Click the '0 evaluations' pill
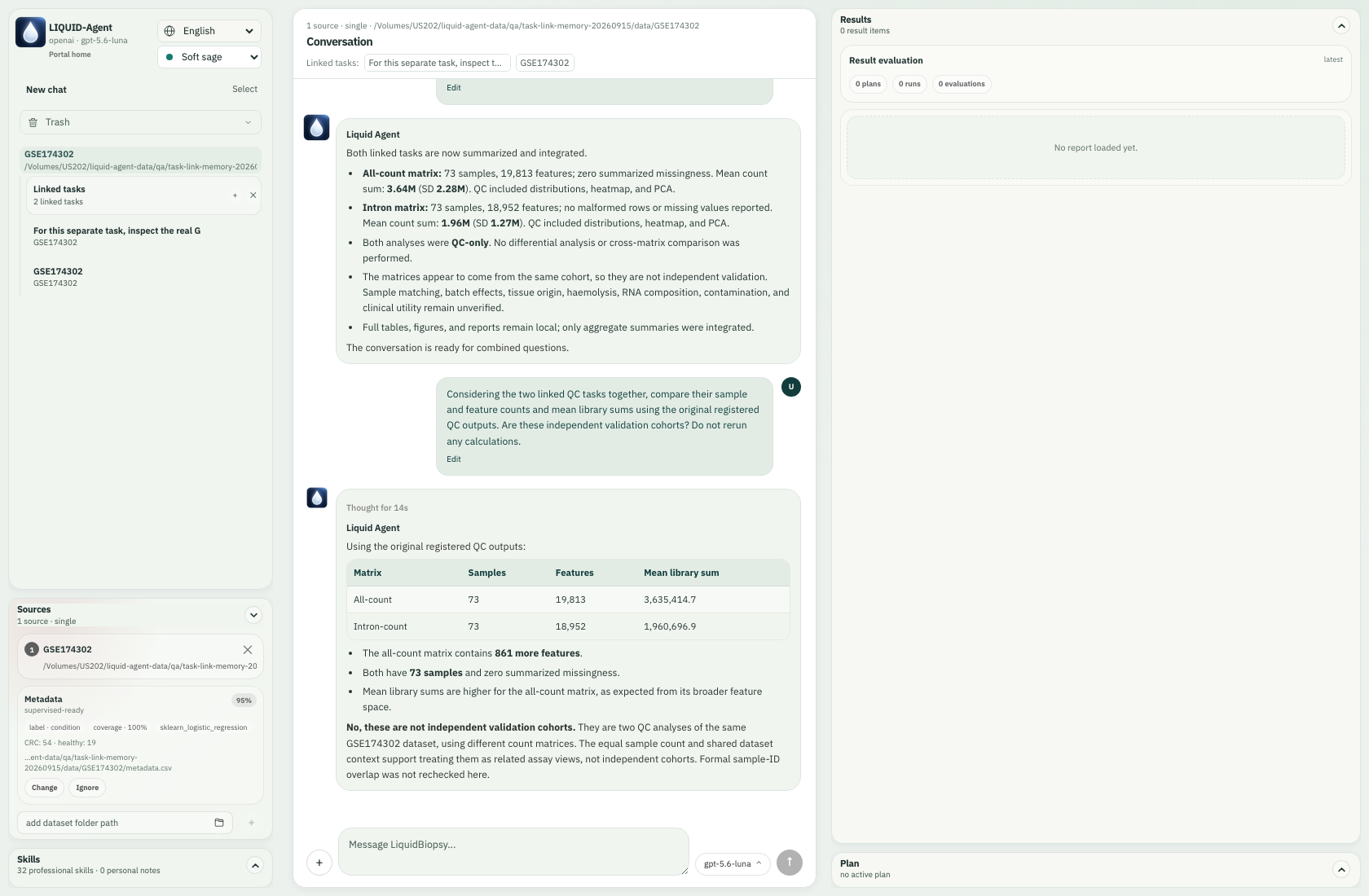1369x896 pixels. coord(962,84)
